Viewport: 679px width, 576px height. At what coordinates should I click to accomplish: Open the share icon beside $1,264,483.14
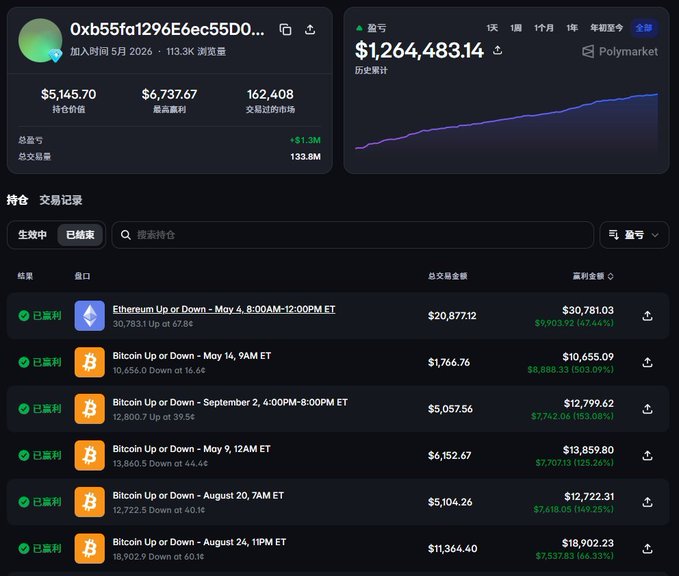(498, 50)
